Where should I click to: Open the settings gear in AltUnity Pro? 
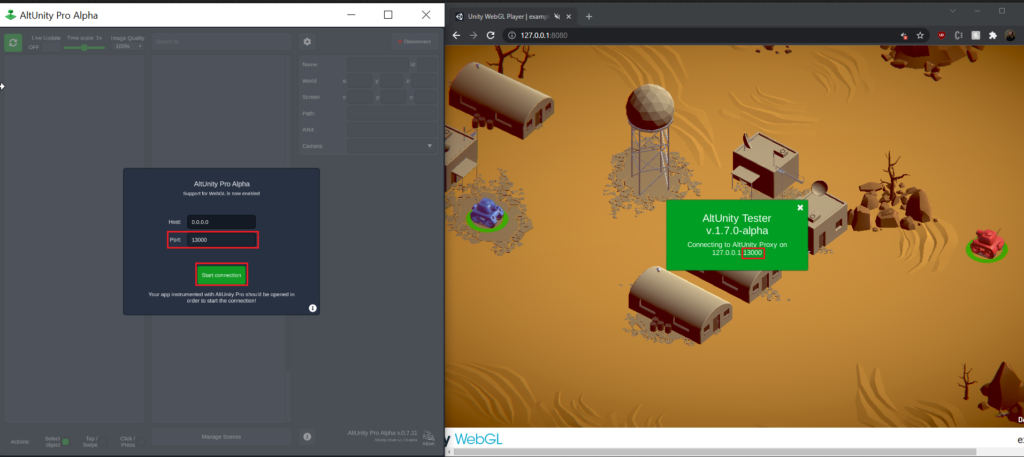point(307,42)
